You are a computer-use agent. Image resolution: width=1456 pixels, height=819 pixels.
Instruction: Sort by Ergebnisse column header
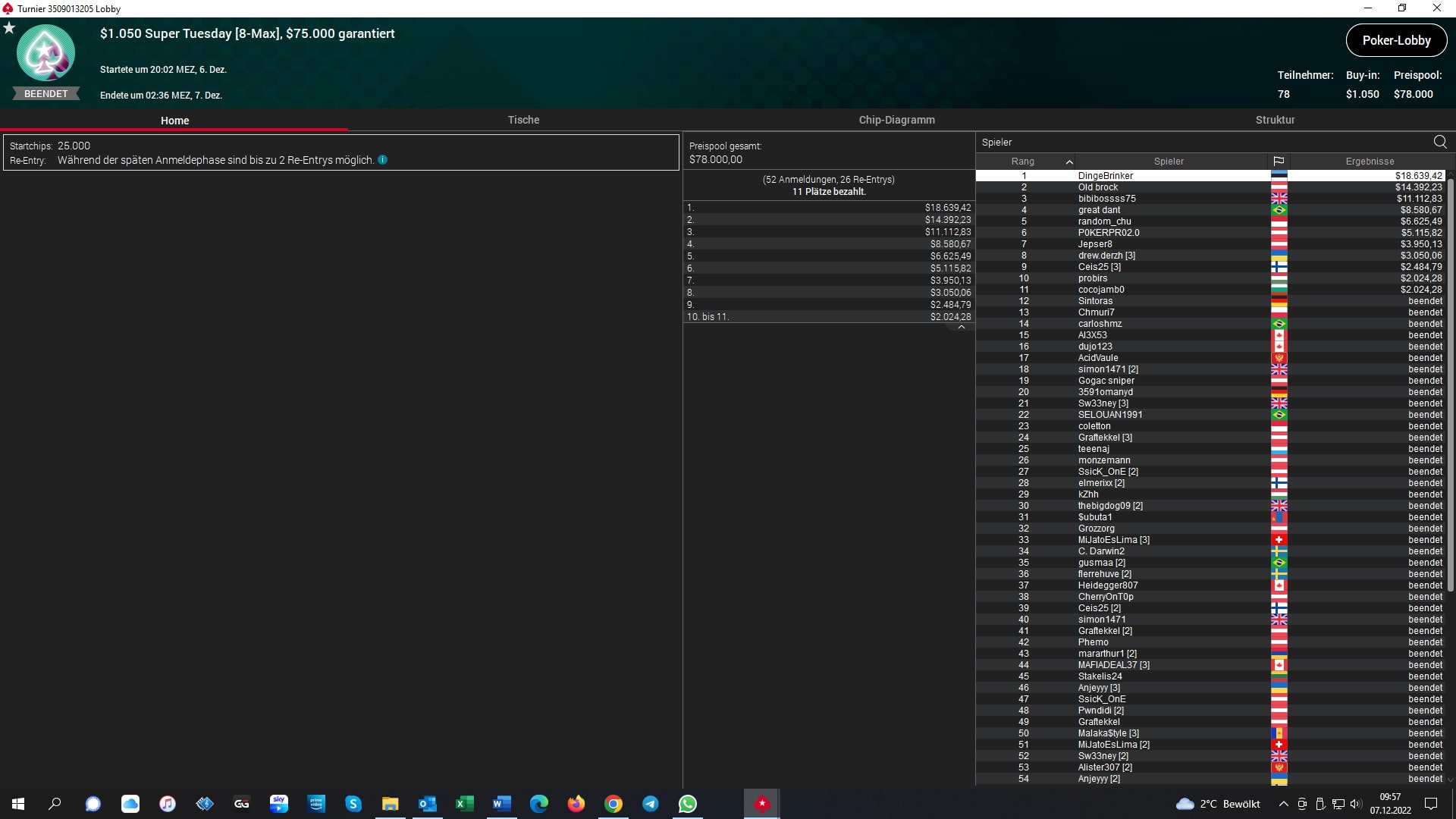tap(1370, 162)
